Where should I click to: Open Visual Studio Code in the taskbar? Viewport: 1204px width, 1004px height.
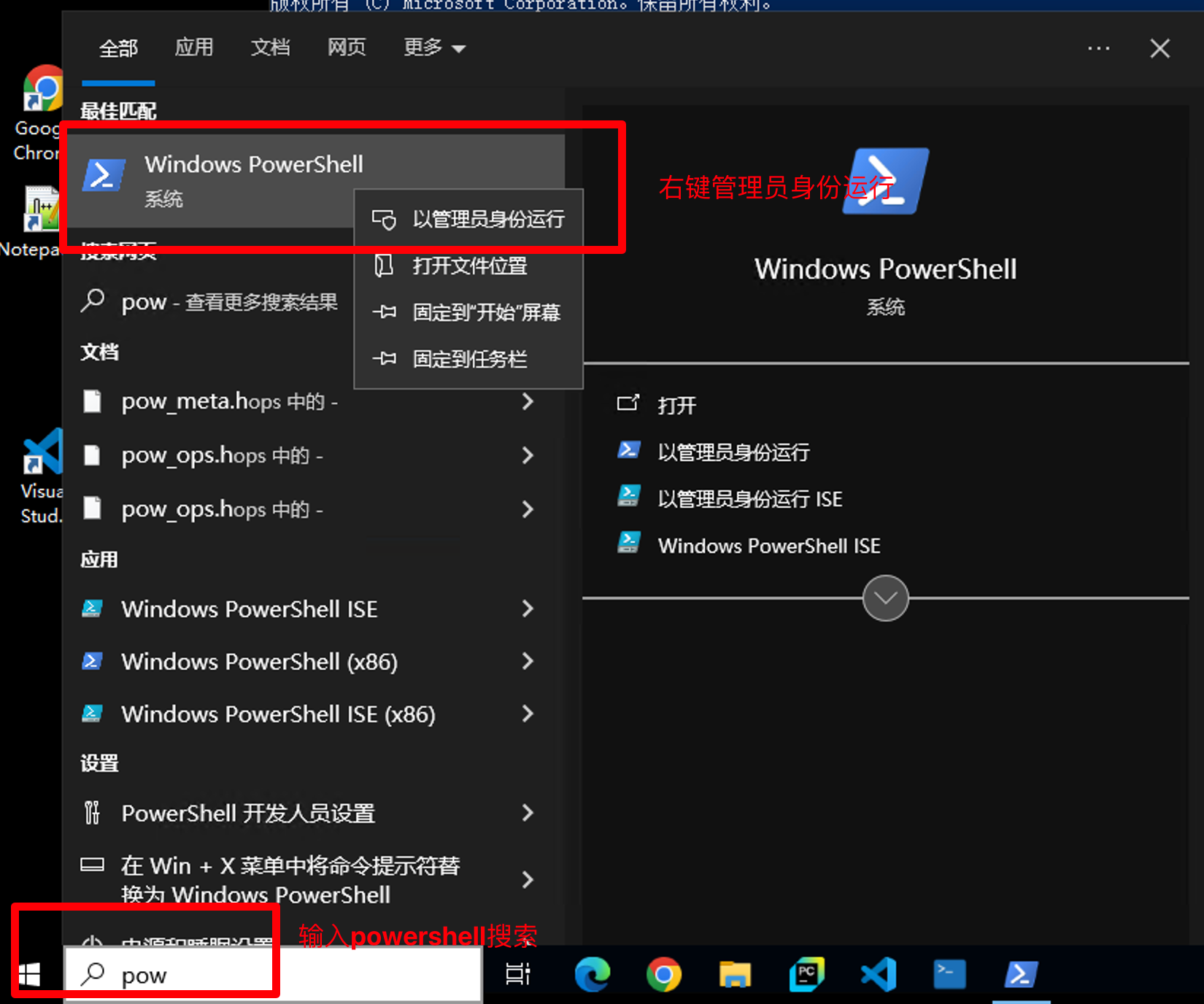pyautogui.click(x=878, y=975)
